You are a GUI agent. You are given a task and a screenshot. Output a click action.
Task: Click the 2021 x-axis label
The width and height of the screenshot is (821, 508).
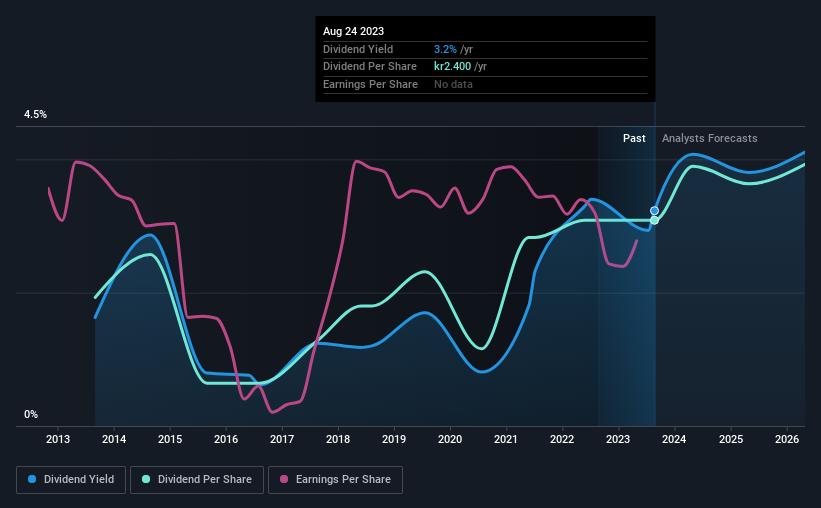pyautogui.click(x=506, y=439)
